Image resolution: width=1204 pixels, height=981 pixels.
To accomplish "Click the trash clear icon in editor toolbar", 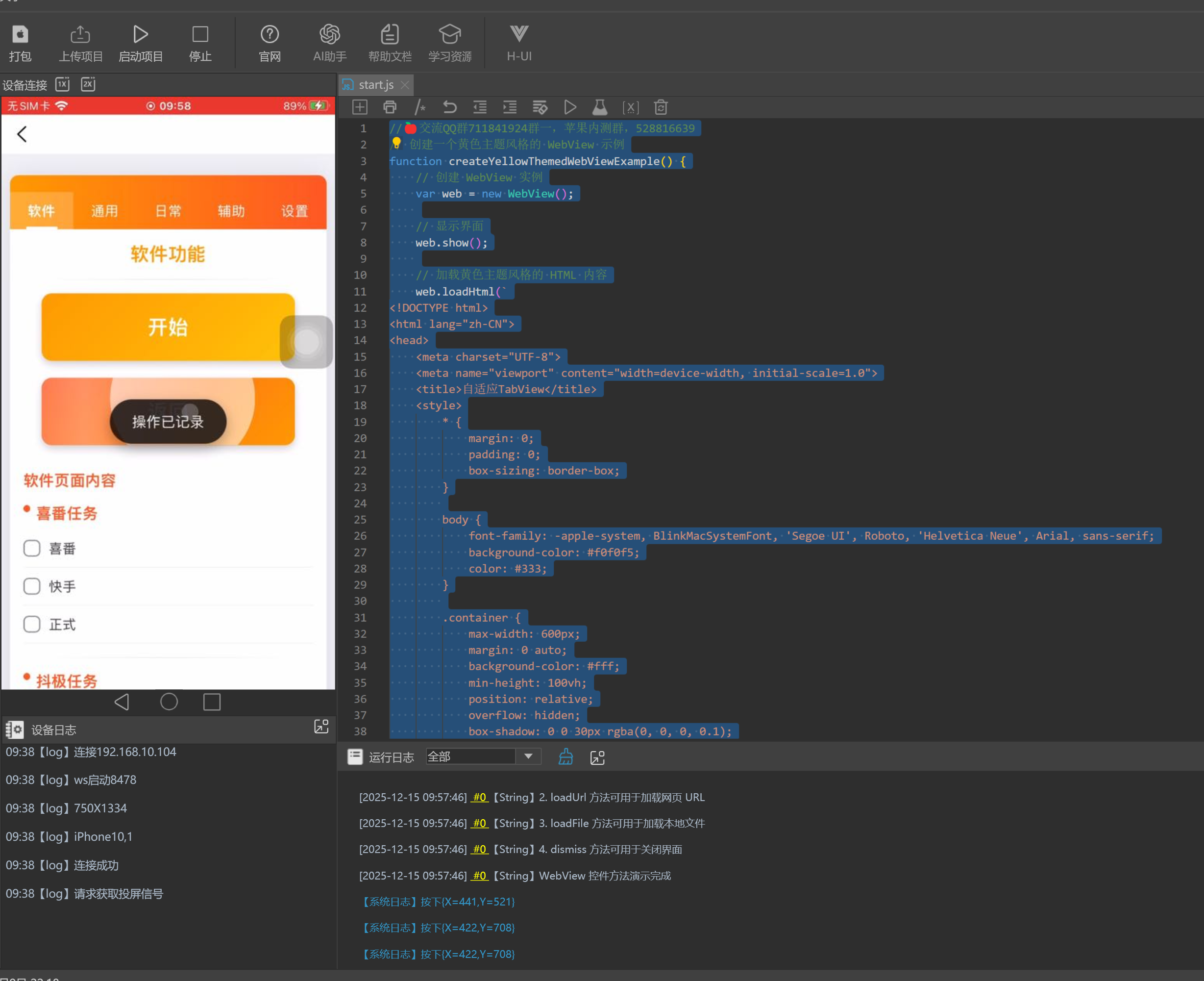I will [661, 107].
